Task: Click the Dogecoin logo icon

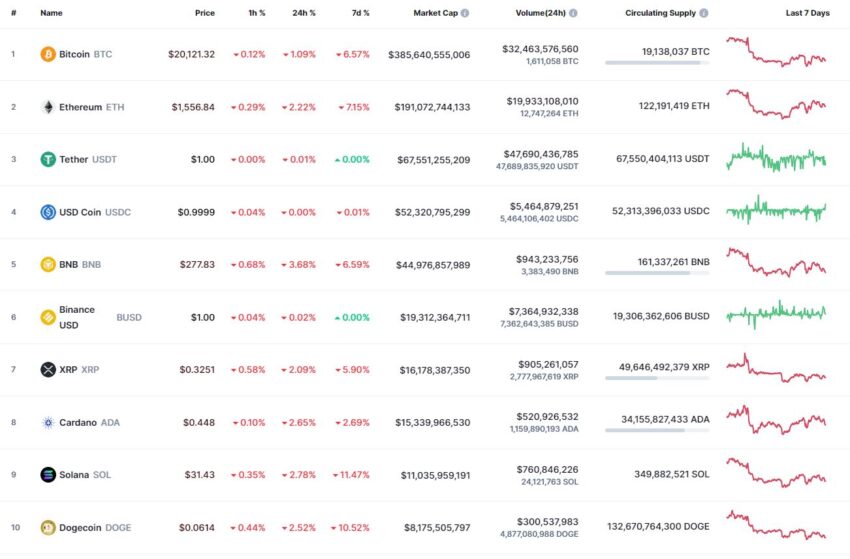Action: click(48, 528)
